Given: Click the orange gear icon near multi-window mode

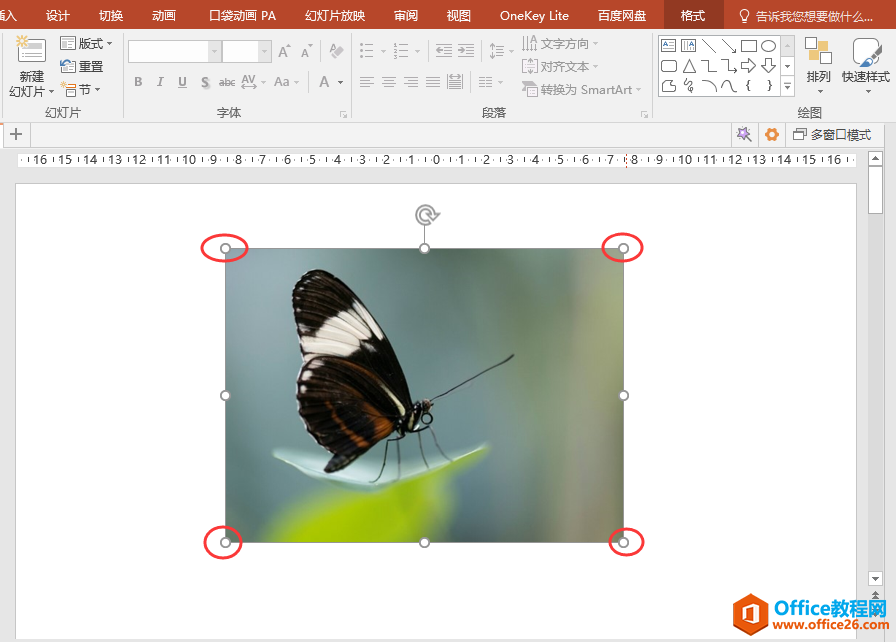Looking at the screenshot, I should coord(771,134).
